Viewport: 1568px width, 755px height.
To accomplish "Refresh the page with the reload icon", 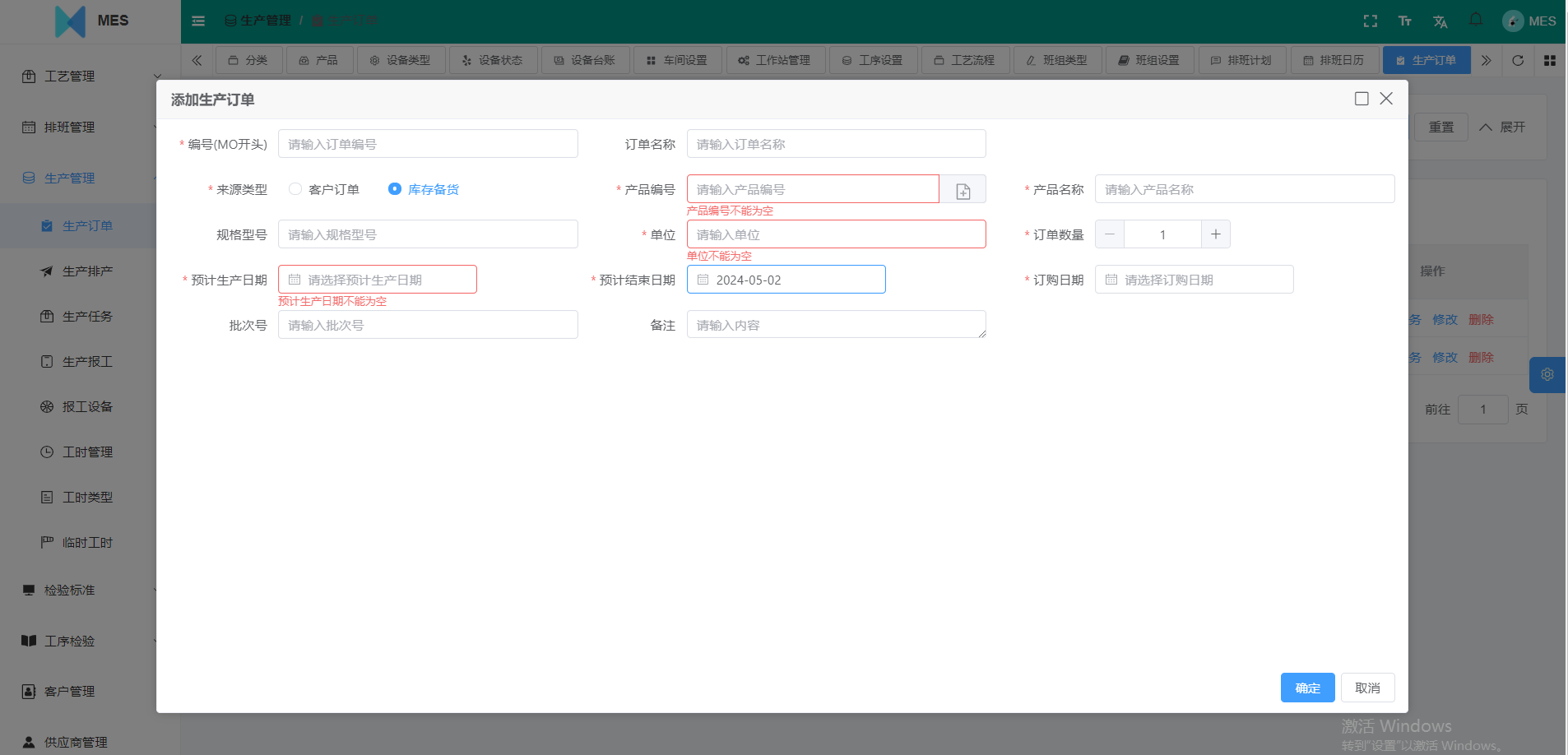I will tap(1516, 60).
